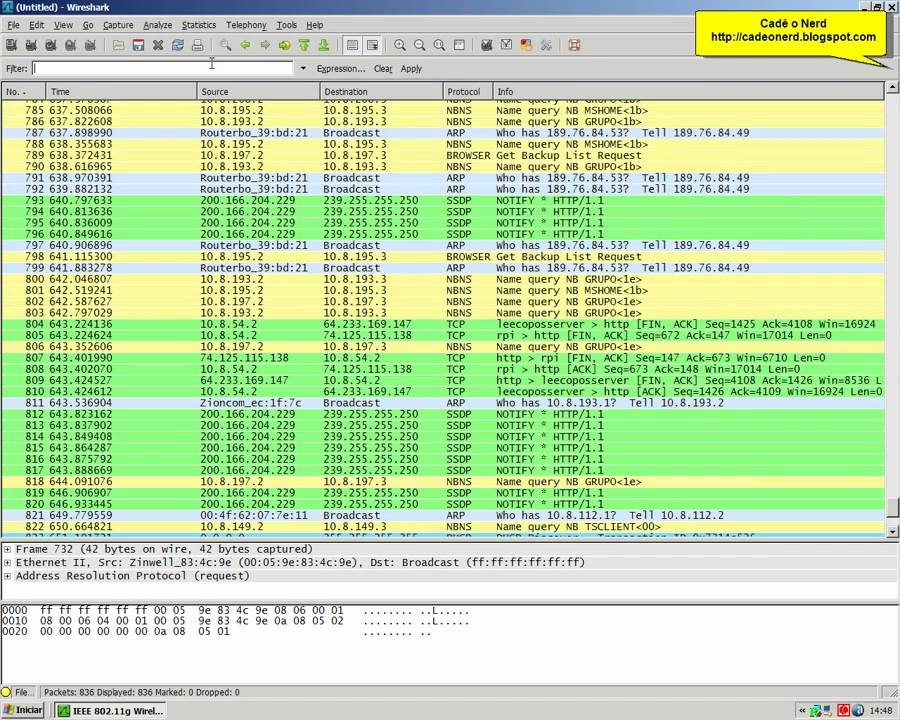Viewport: 900px width, 720px height.
Task: Click the Expression... button
Action: click(341, 69)
